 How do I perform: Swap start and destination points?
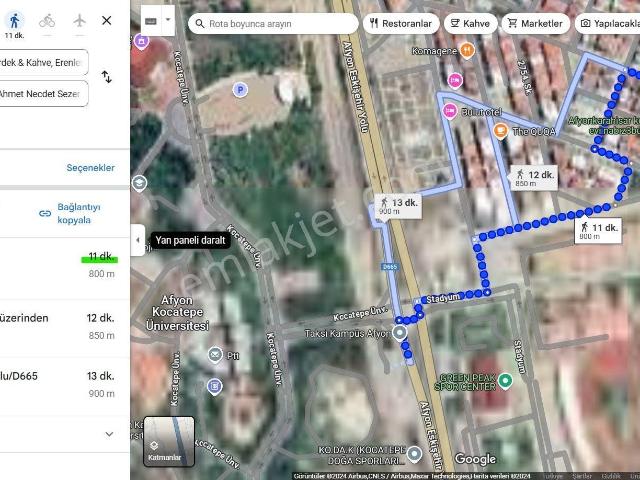point(107,77)
